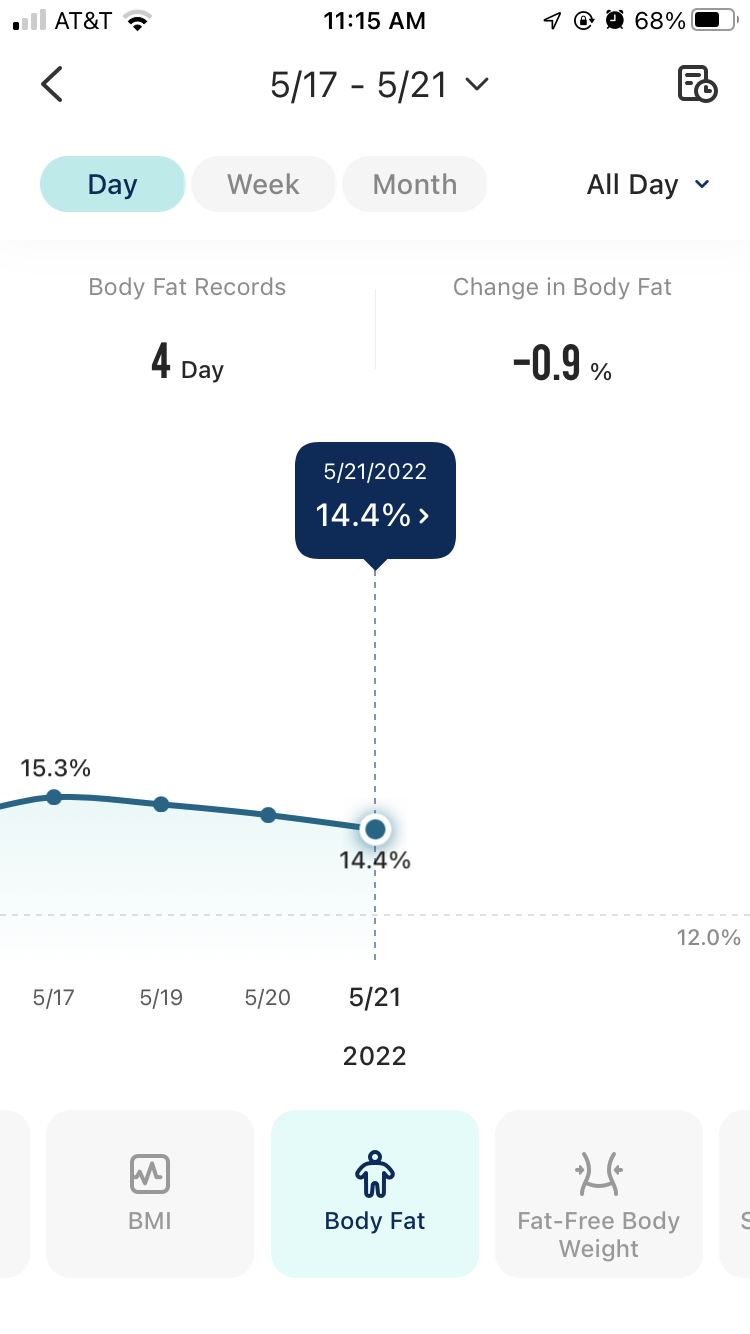This screenshot has width=750, height=1334.
Task: Open the history records icon
Action: click(697, 85)
